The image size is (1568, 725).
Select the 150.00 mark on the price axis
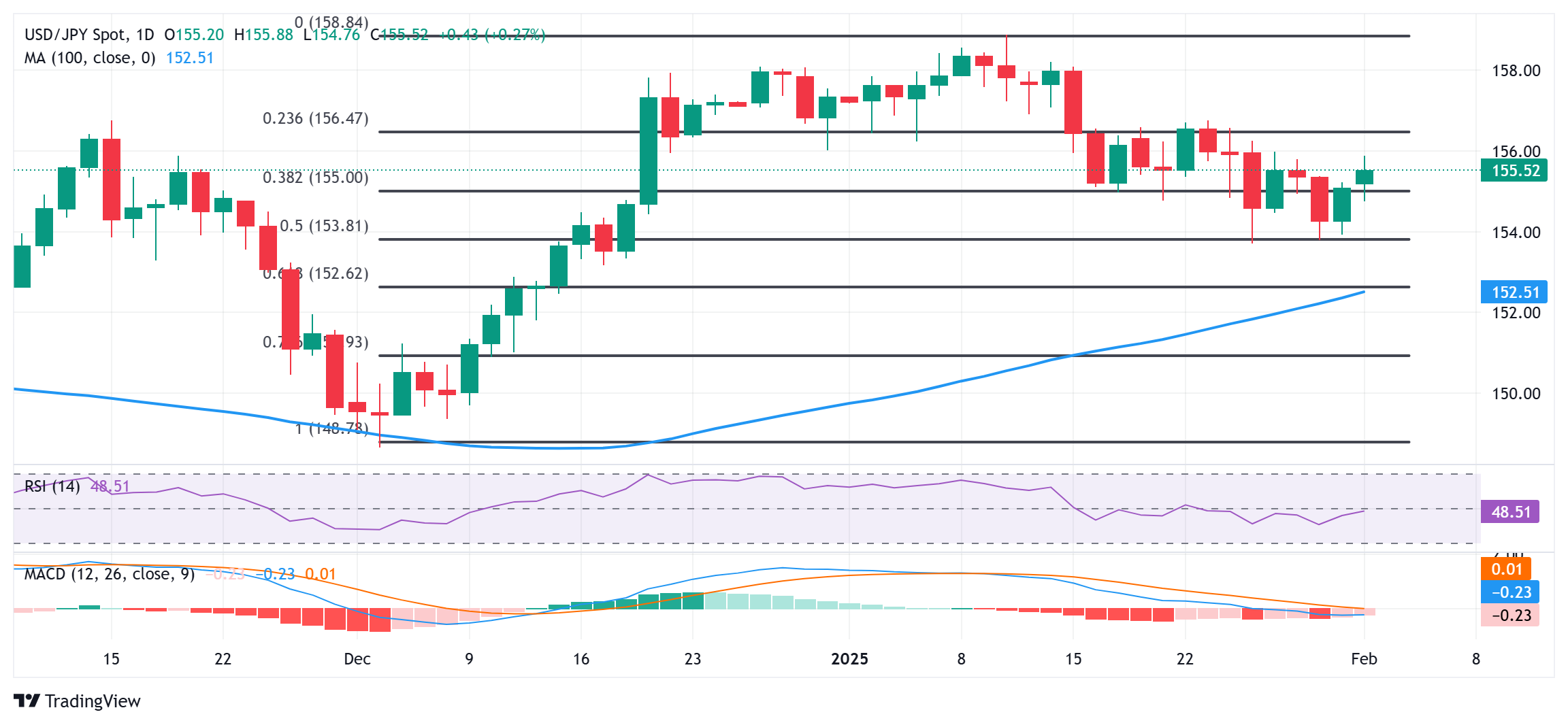point(1516,394)
